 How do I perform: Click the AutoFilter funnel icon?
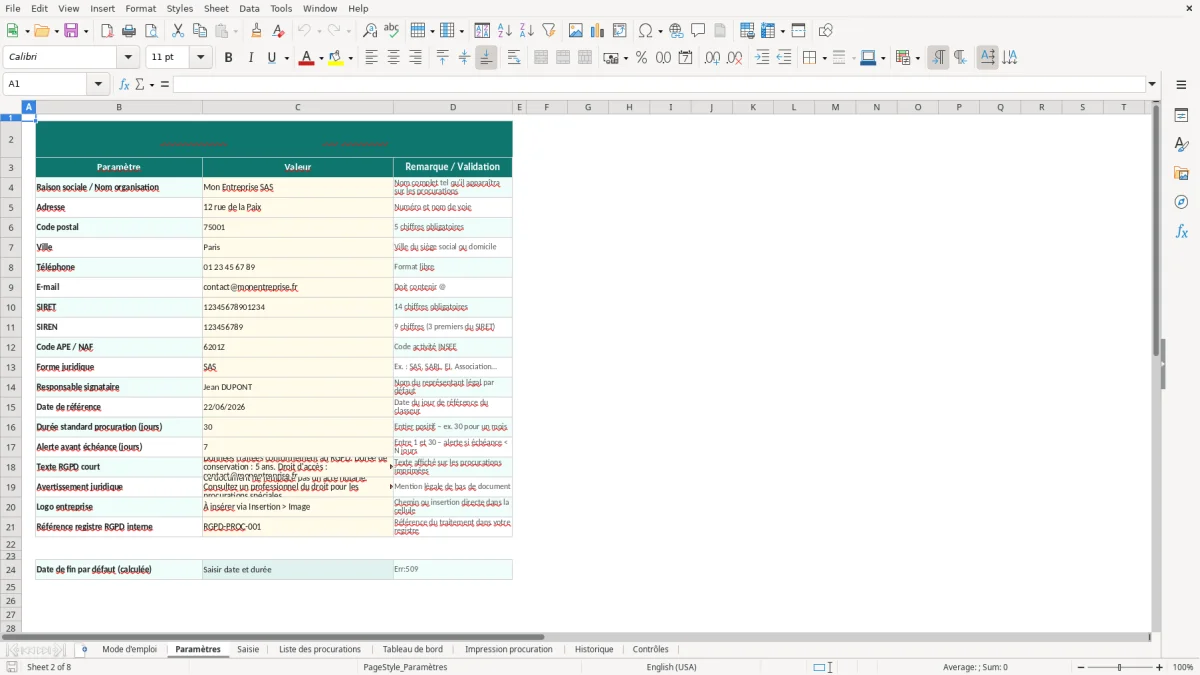pos(548,31)
